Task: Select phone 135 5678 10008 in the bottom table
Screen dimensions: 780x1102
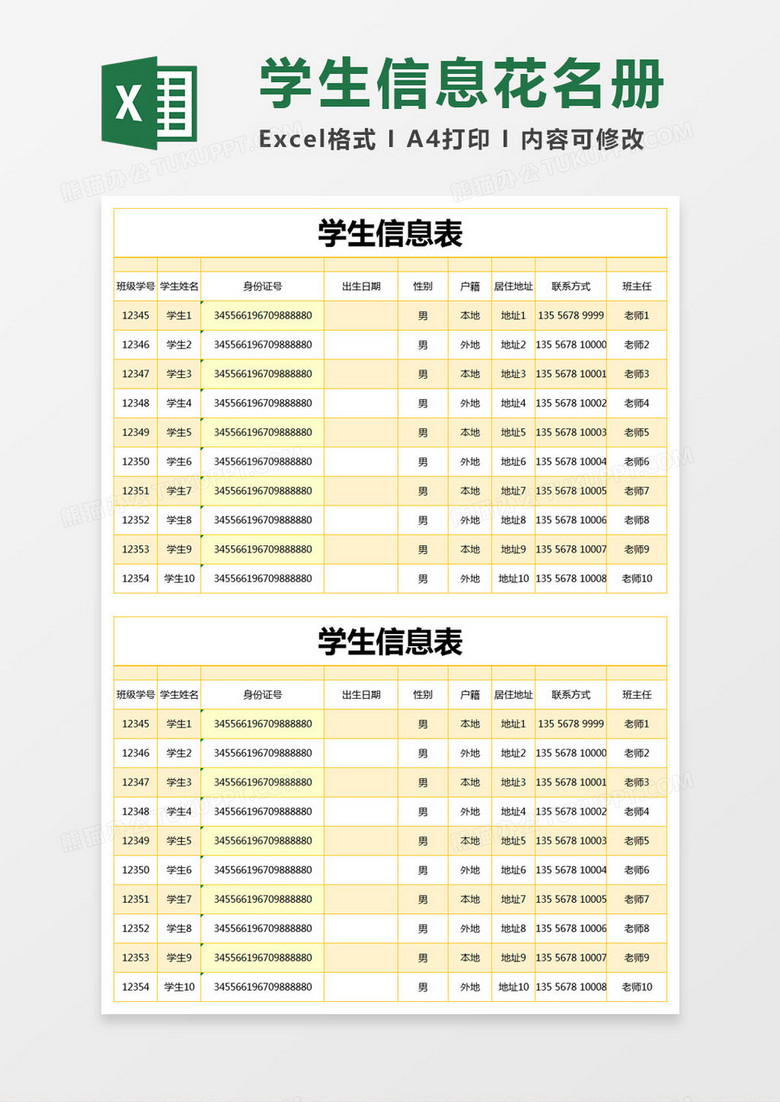Action: pos(571,987)
